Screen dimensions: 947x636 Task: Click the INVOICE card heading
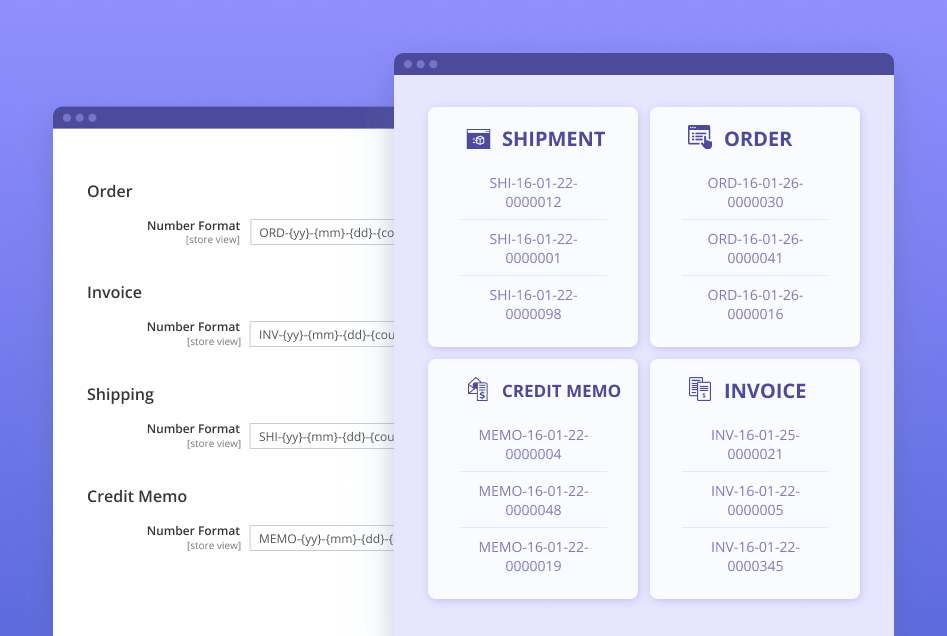tap(765, 391)
